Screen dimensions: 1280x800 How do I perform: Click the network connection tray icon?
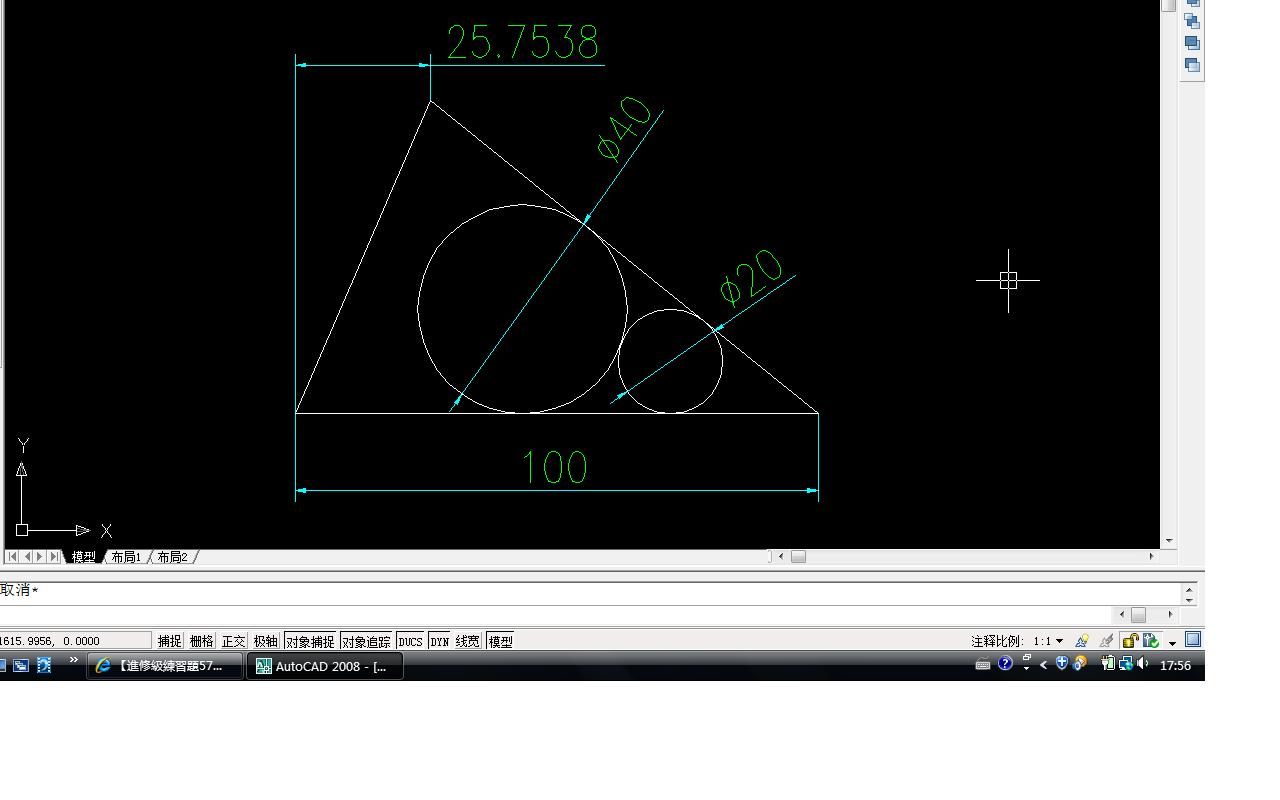[1126, 663]
